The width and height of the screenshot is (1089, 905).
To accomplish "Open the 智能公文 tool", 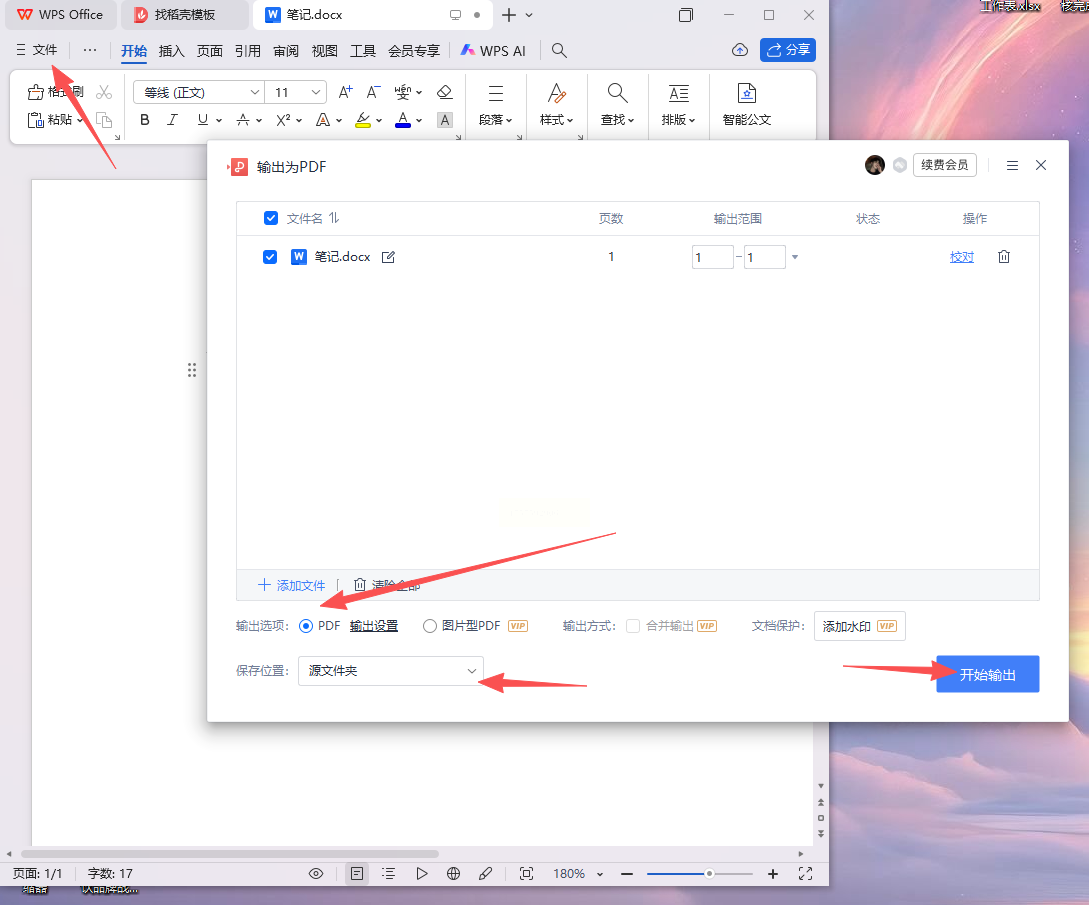I will pyautogui.click(x=747, y=104).
